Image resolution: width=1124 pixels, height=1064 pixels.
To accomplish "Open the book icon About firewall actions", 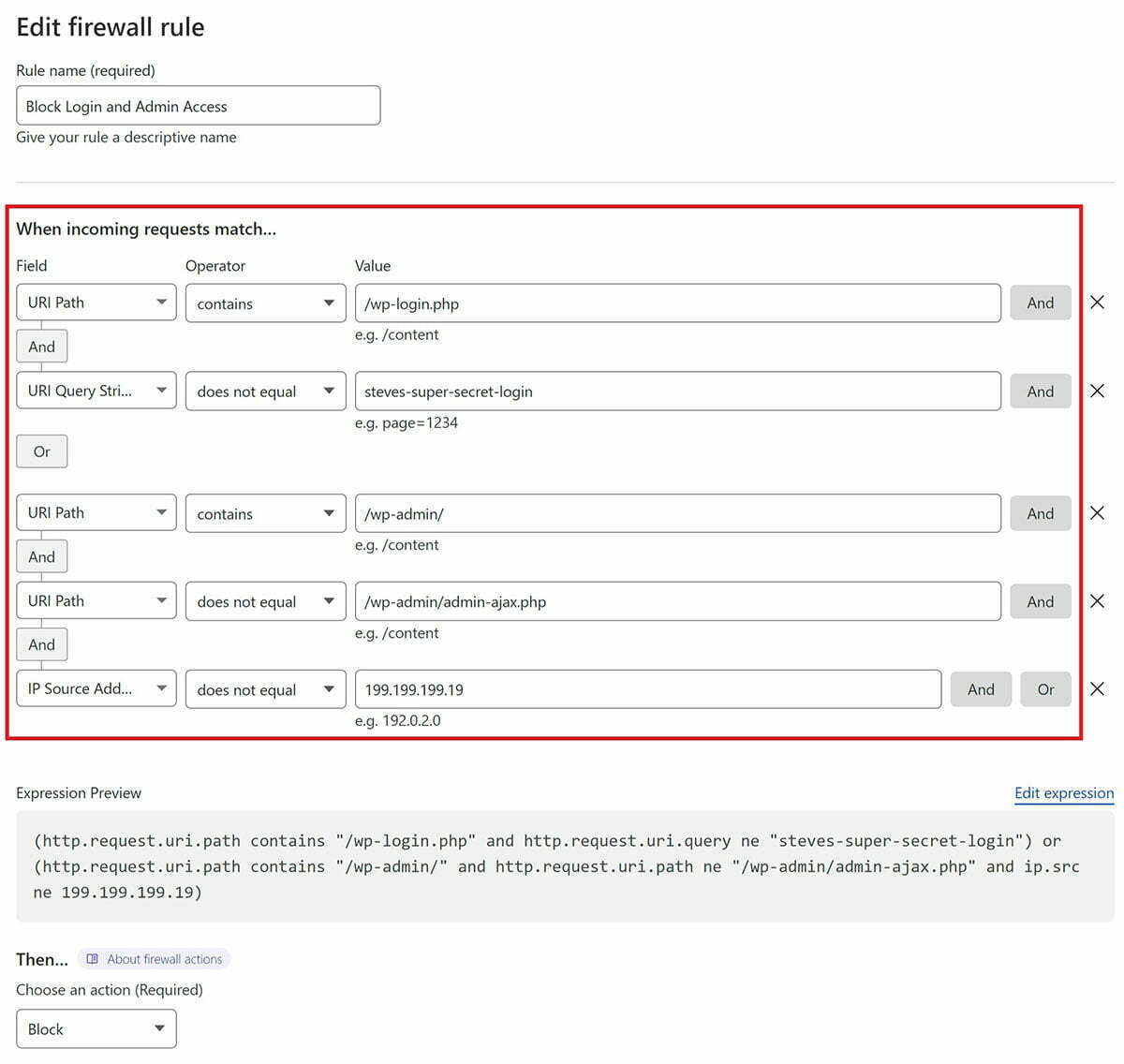I will (x=93, y=959).
